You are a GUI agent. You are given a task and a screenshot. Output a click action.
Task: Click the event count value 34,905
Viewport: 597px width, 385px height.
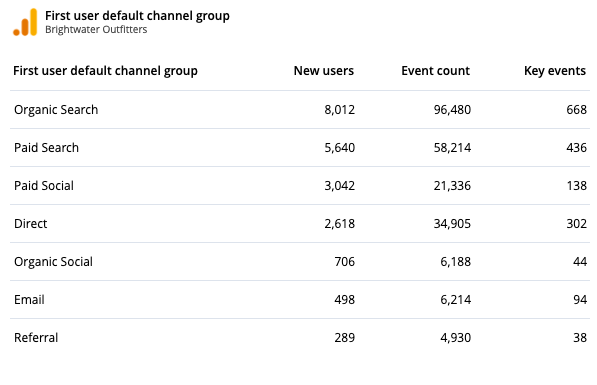click(x=452, y=224)
